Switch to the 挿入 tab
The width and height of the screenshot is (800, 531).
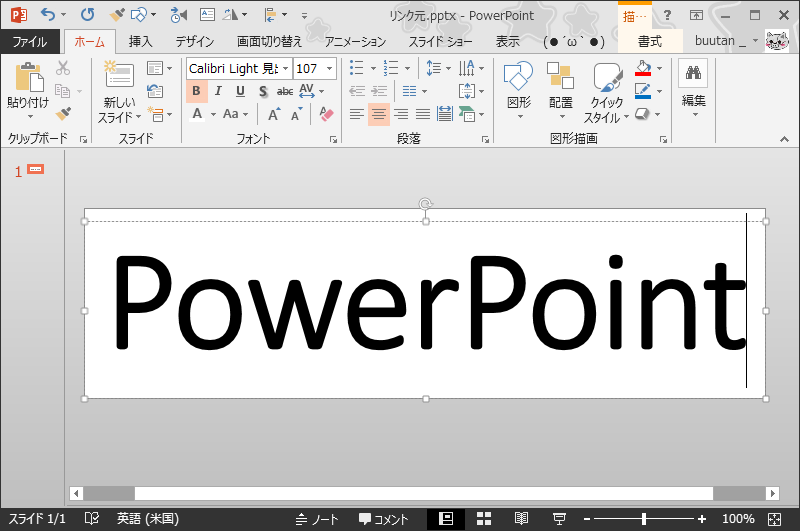point(140,41)
